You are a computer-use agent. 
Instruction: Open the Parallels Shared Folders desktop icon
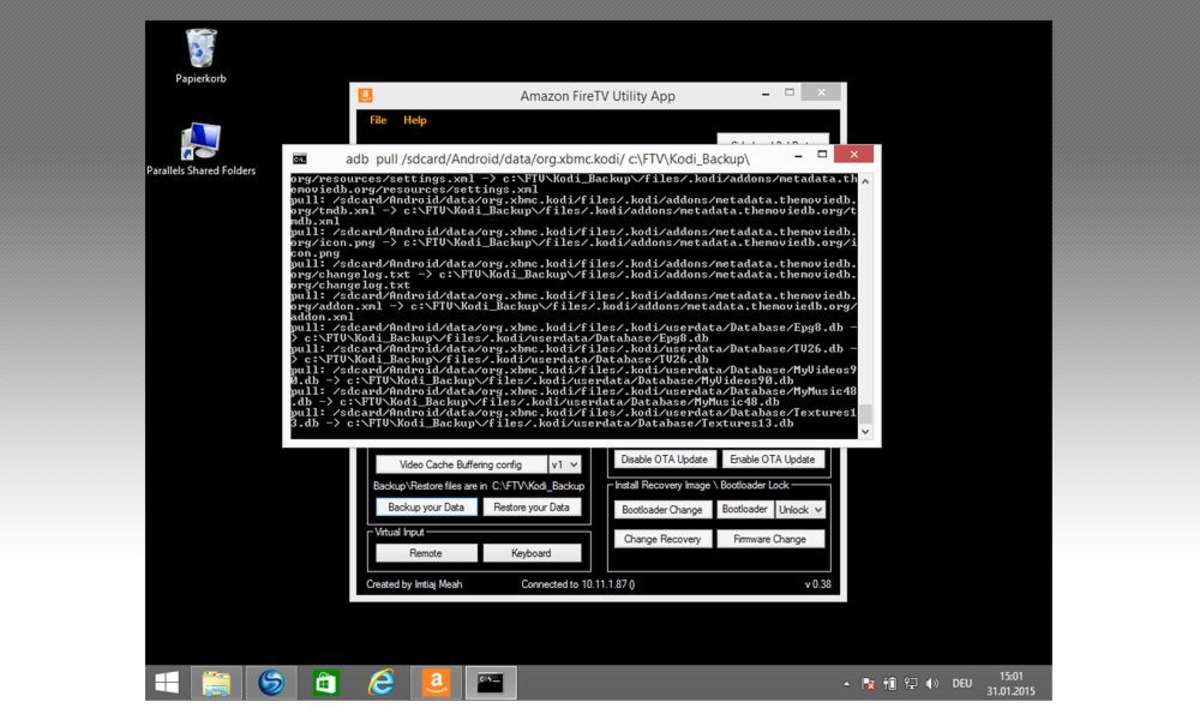(x=201, y=150)
